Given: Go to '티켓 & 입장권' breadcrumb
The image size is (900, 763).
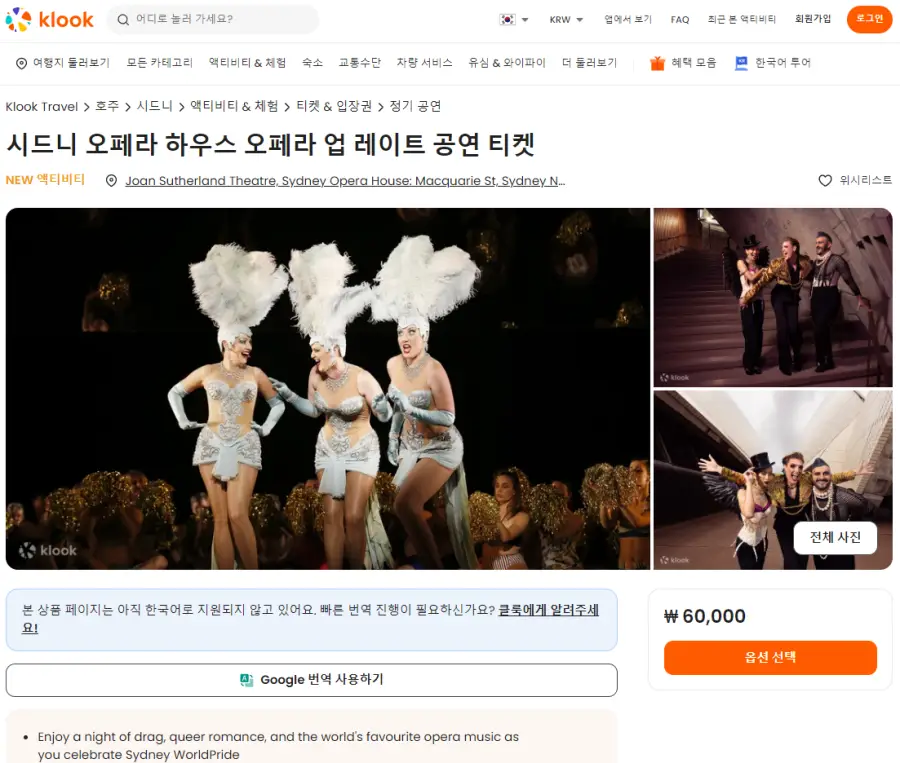Looking at the screenshot, I should [x=334, y=106].
